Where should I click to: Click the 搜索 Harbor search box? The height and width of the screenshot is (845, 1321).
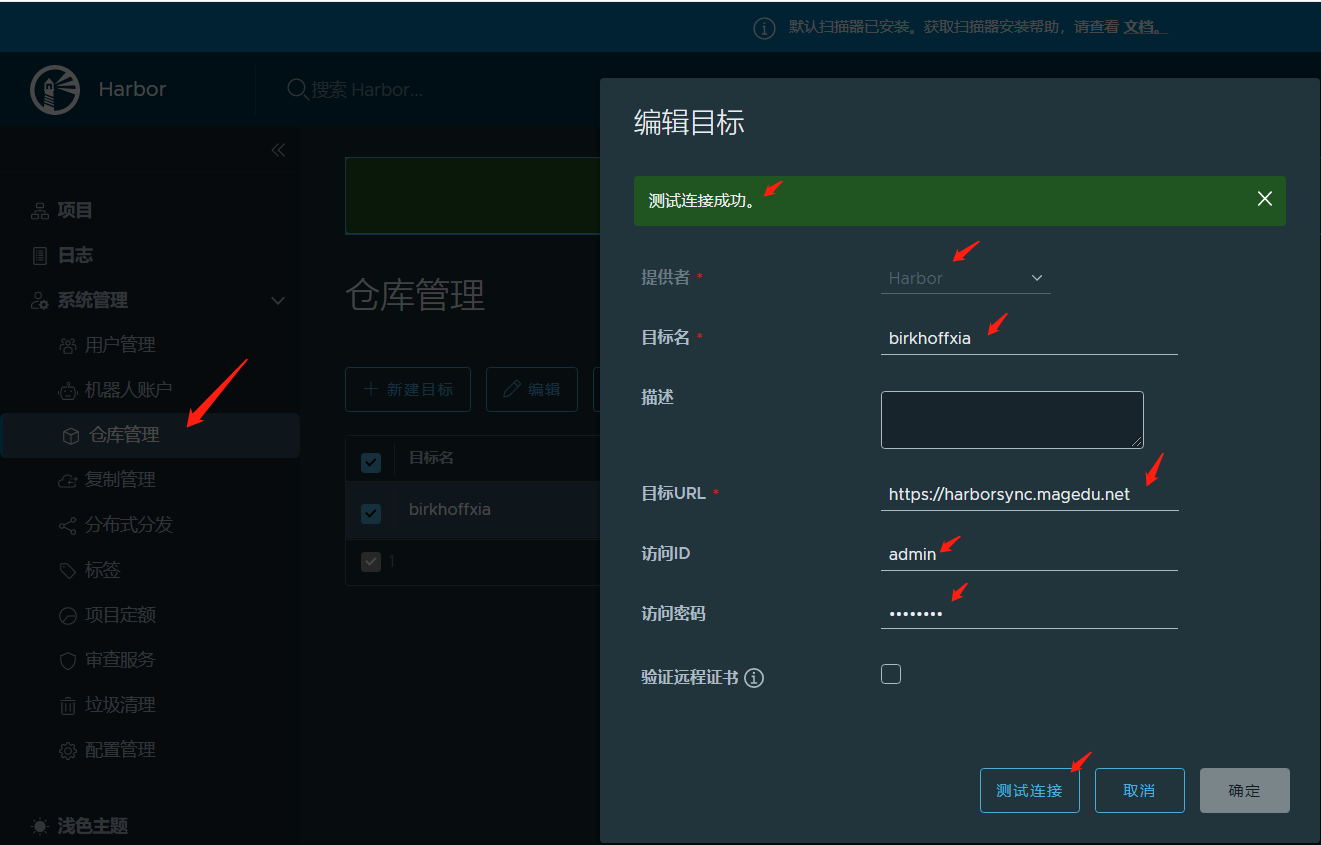pyautogui.click(x=367, y=90)
